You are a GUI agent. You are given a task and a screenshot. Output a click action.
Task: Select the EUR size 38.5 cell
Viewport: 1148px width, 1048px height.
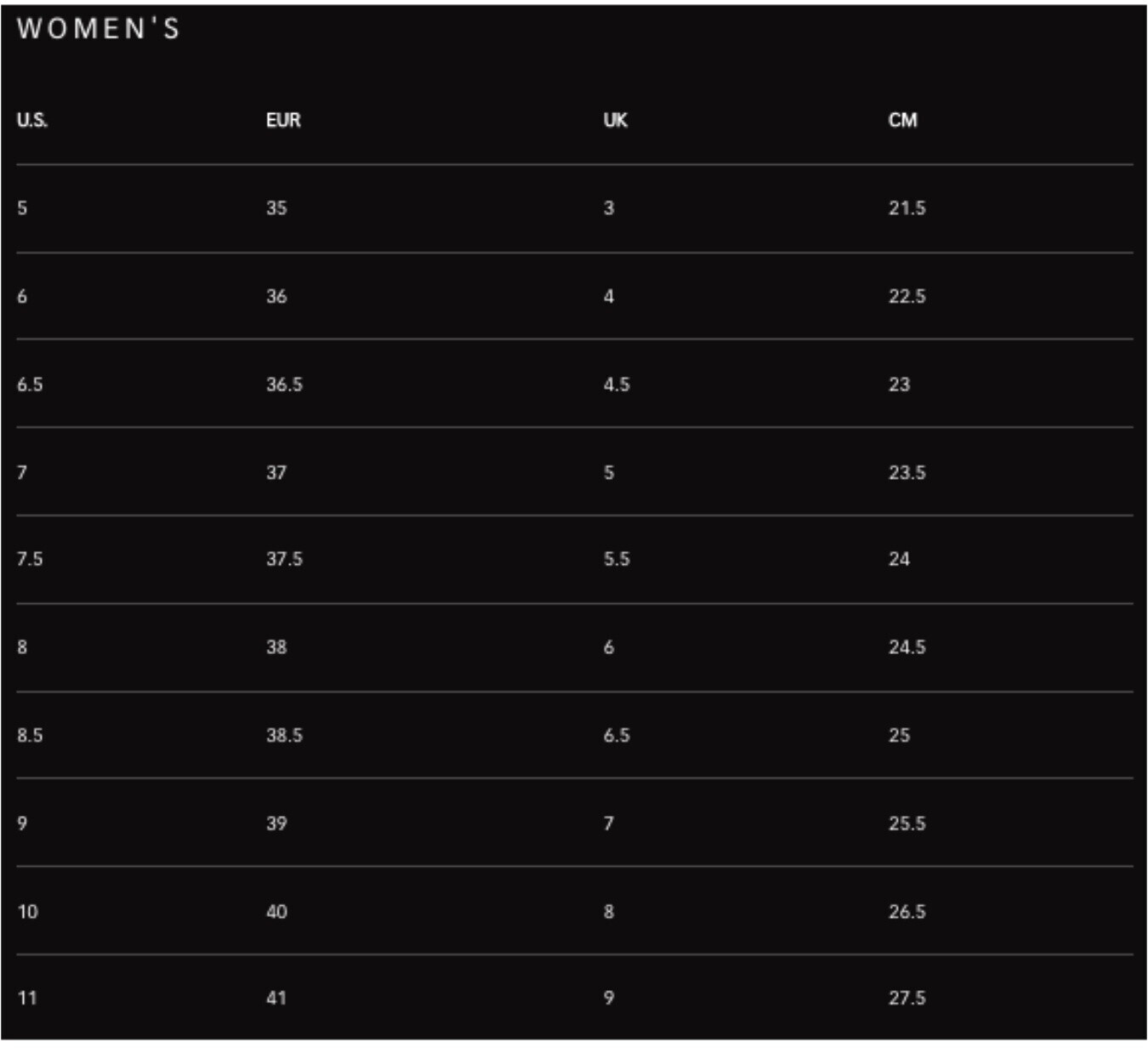coord(284,736)
